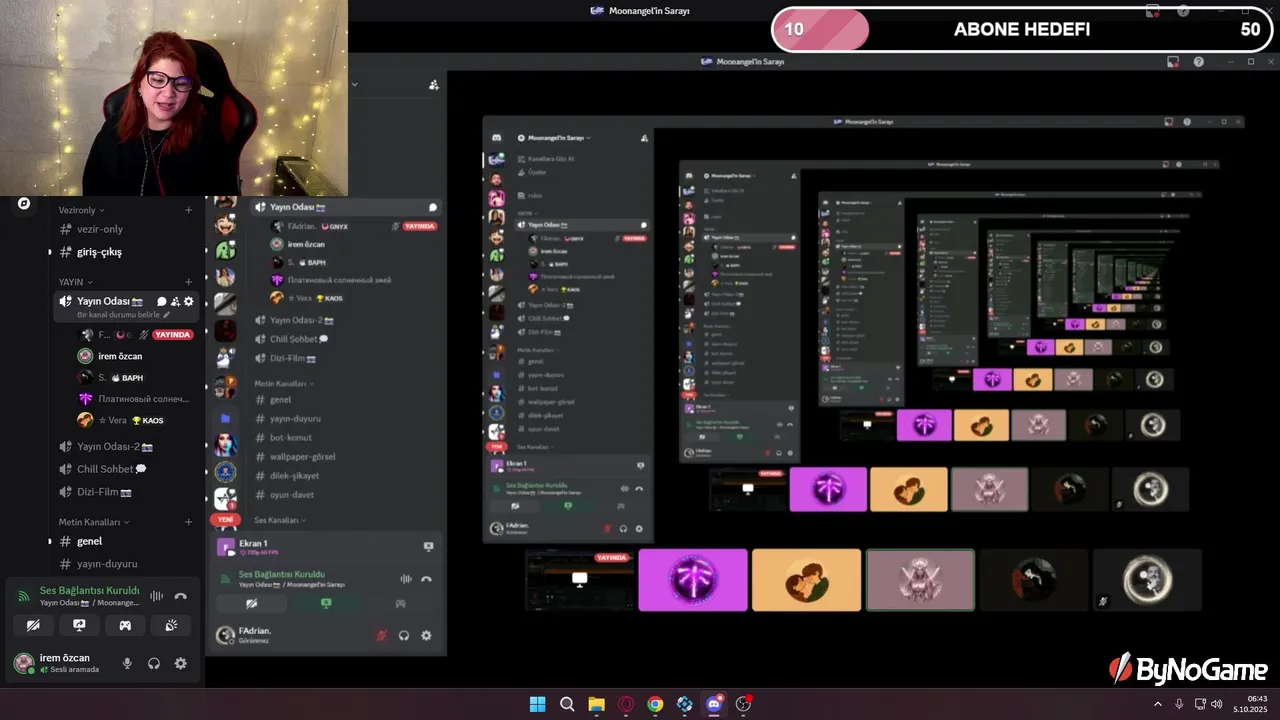Collapse the YAYIN category in irem özcan's sidebar

pos(75,282)
